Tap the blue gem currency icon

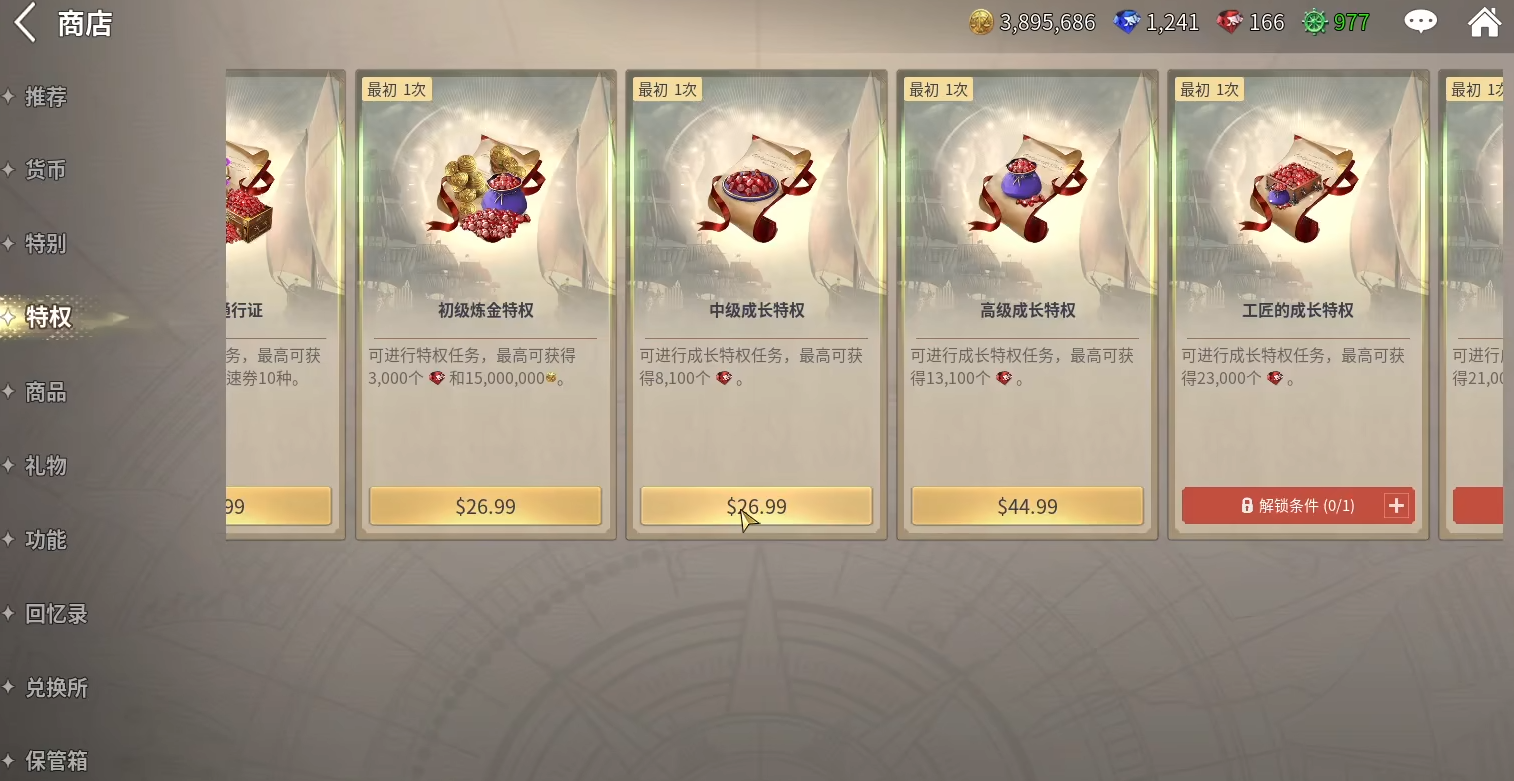coord(1127,22)
